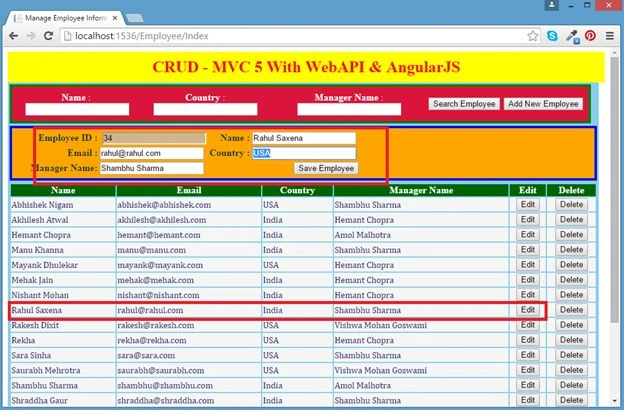Edit the Rekha row

528,340
